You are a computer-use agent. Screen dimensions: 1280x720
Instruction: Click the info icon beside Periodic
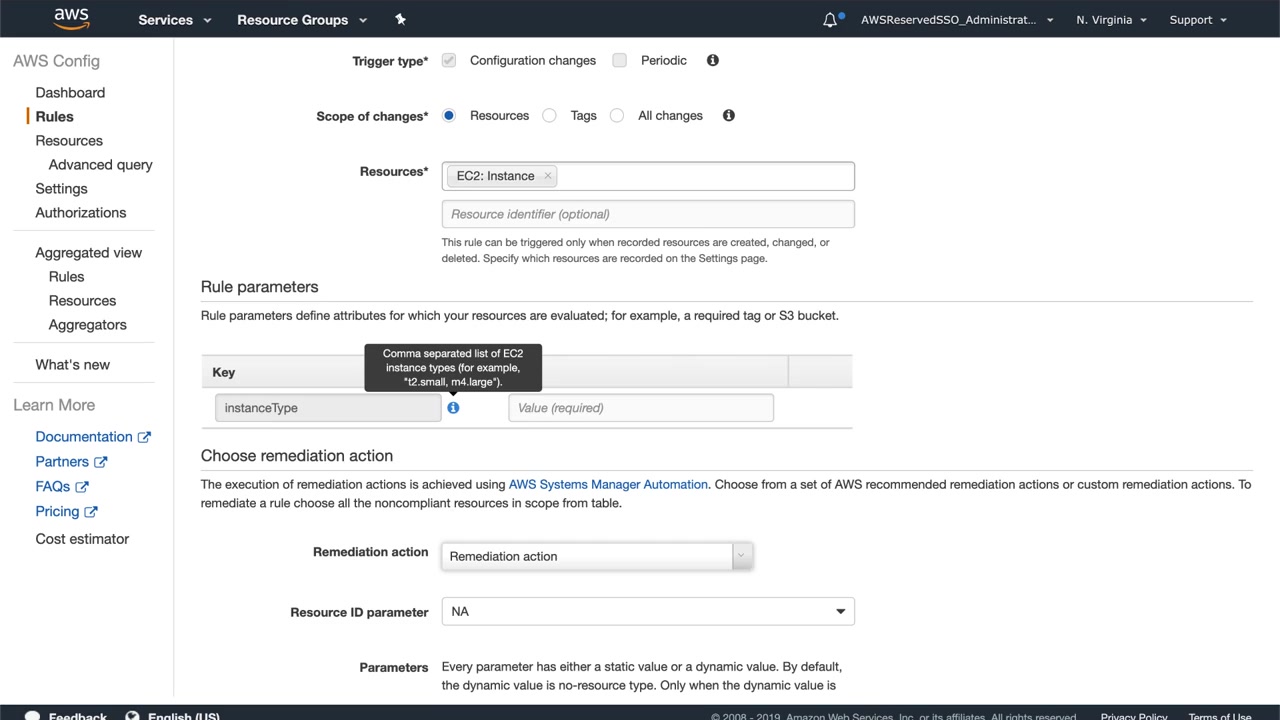[x=713, y=60]
